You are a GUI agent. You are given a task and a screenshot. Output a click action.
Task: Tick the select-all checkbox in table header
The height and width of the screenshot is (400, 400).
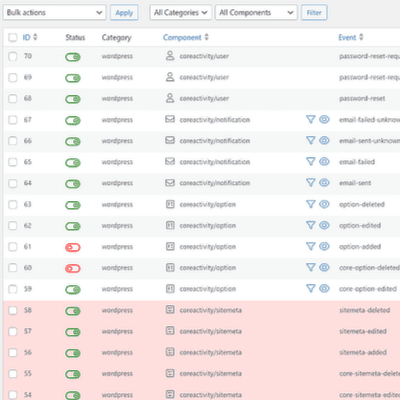click(x=13, y=37)
